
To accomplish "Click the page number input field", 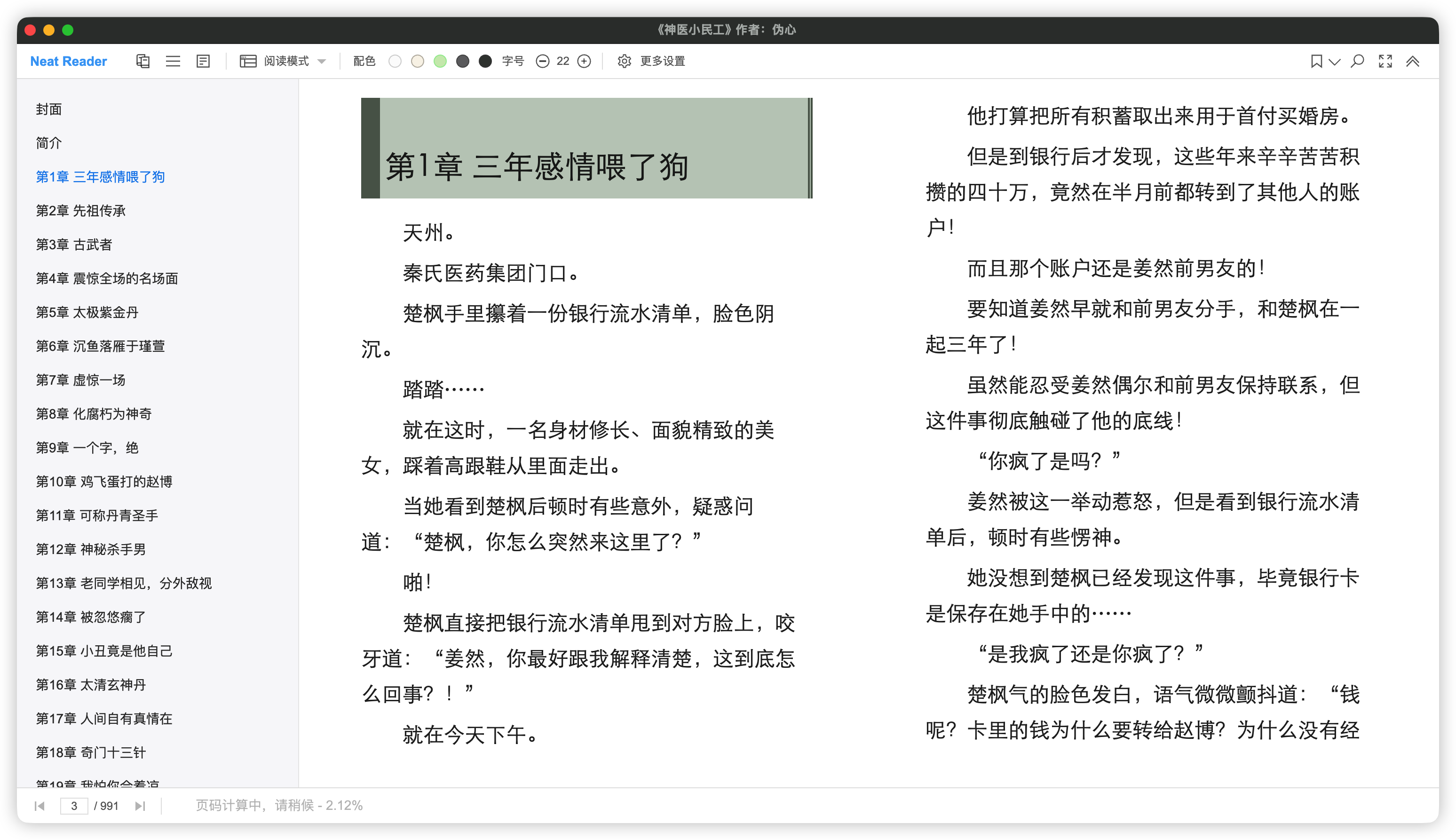I will point(74,805).
